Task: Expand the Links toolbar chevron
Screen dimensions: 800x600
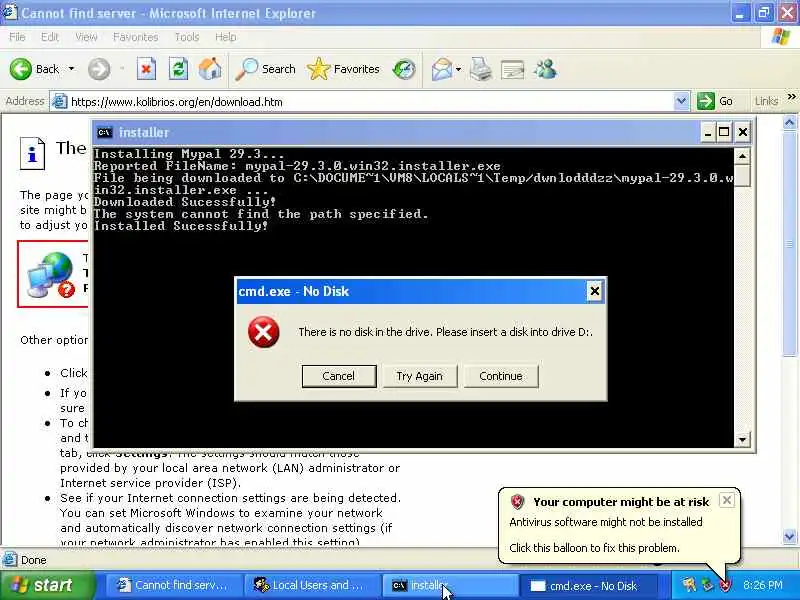Action: pos(791,97)
